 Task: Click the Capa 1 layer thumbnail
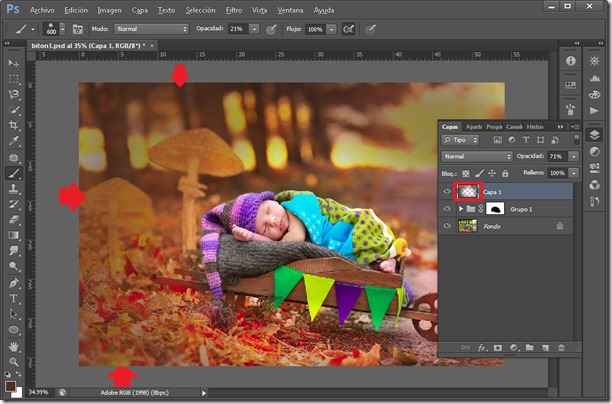pyautogui.click(x=468, y=191)
